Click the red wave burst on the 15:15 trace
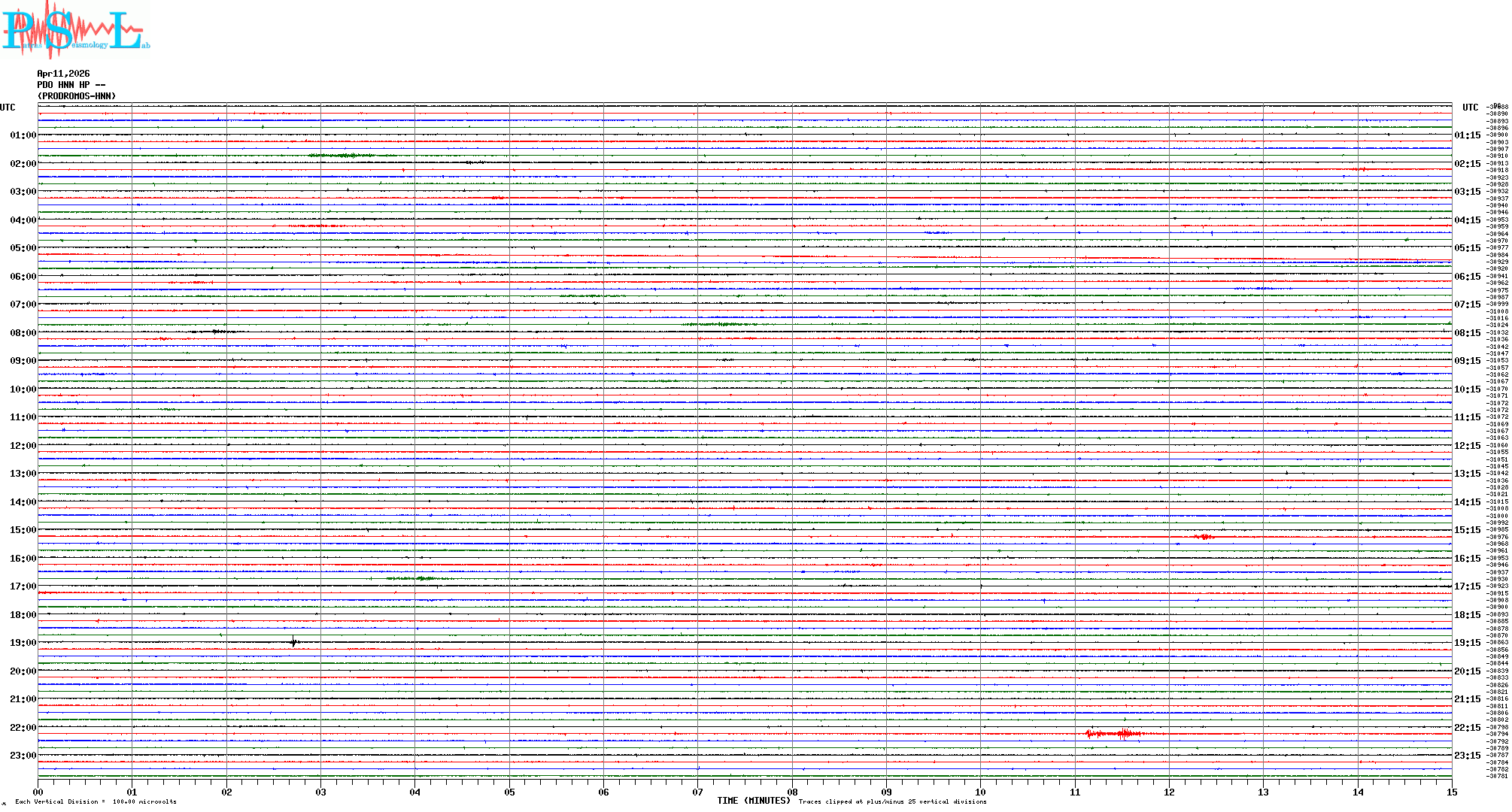1512x812 pixels. coord(1204,537)
